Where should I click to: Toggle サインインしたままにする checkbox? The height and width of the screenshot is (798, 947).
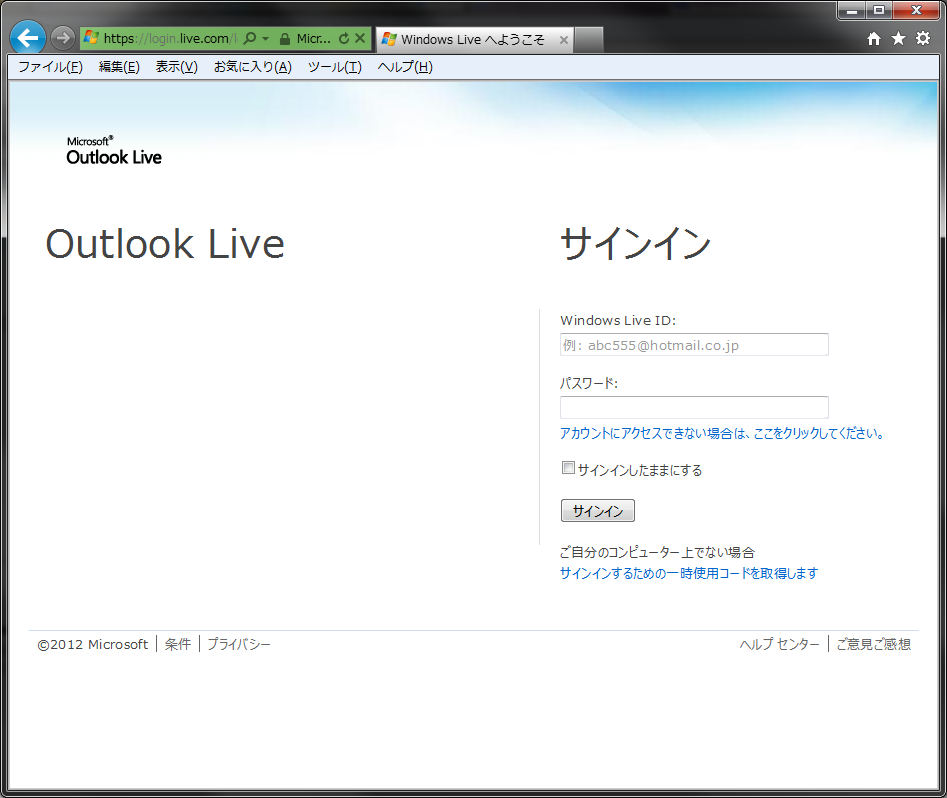pyautogui.click(x=568, y=468)
